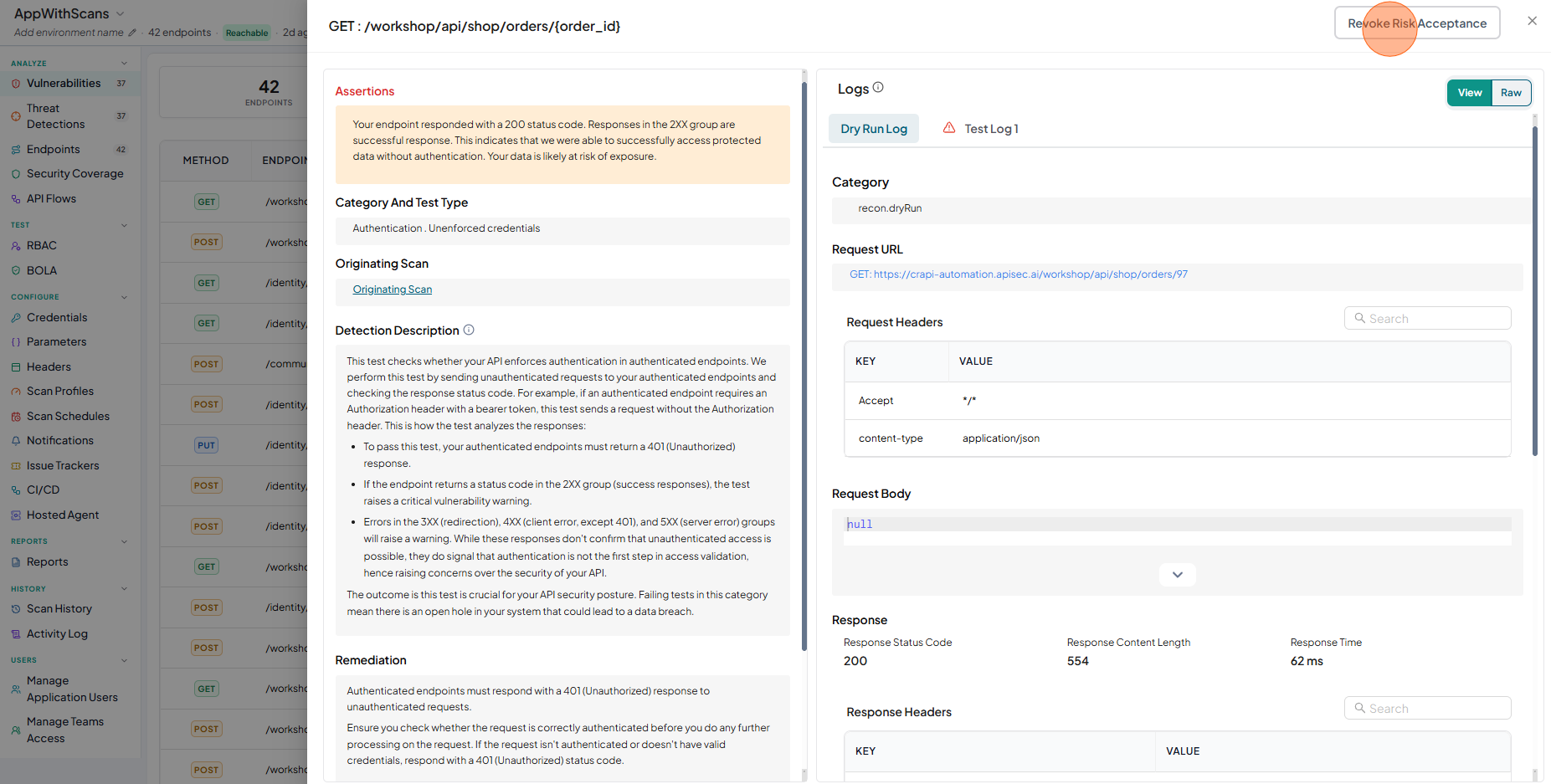This screenshot has height=784, width=1551.
Task: Click the Detection Description info icon
Action: (469, 330)
